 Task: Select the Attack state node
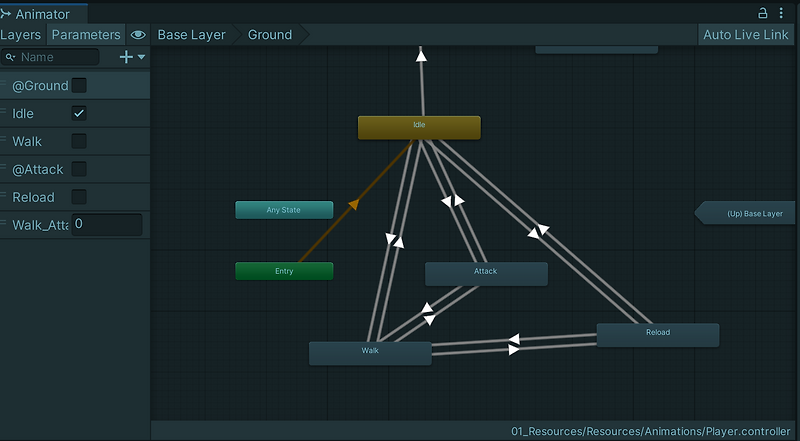(486, 274)
